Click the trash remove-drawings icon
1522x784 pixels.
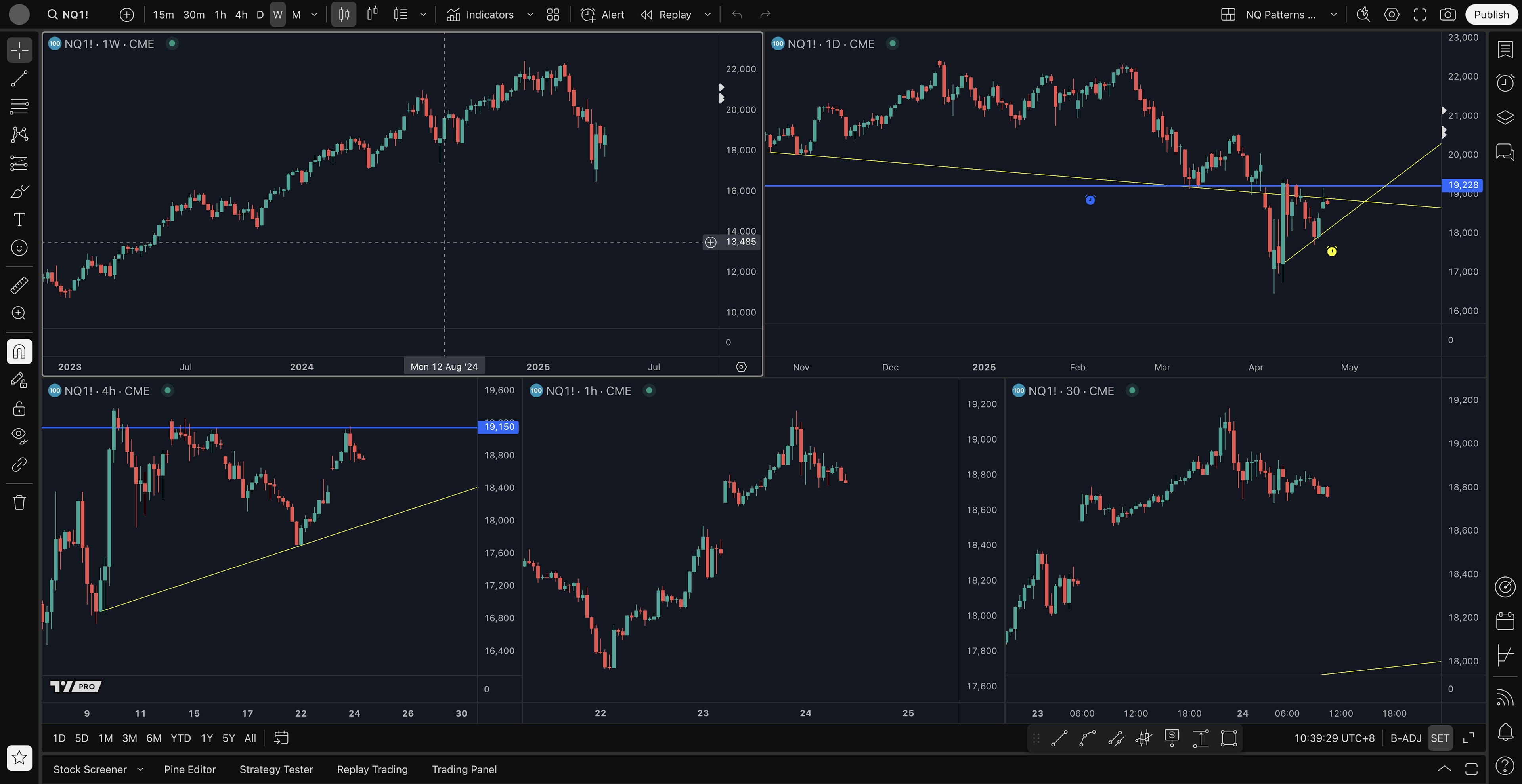(x=19, y=502)
